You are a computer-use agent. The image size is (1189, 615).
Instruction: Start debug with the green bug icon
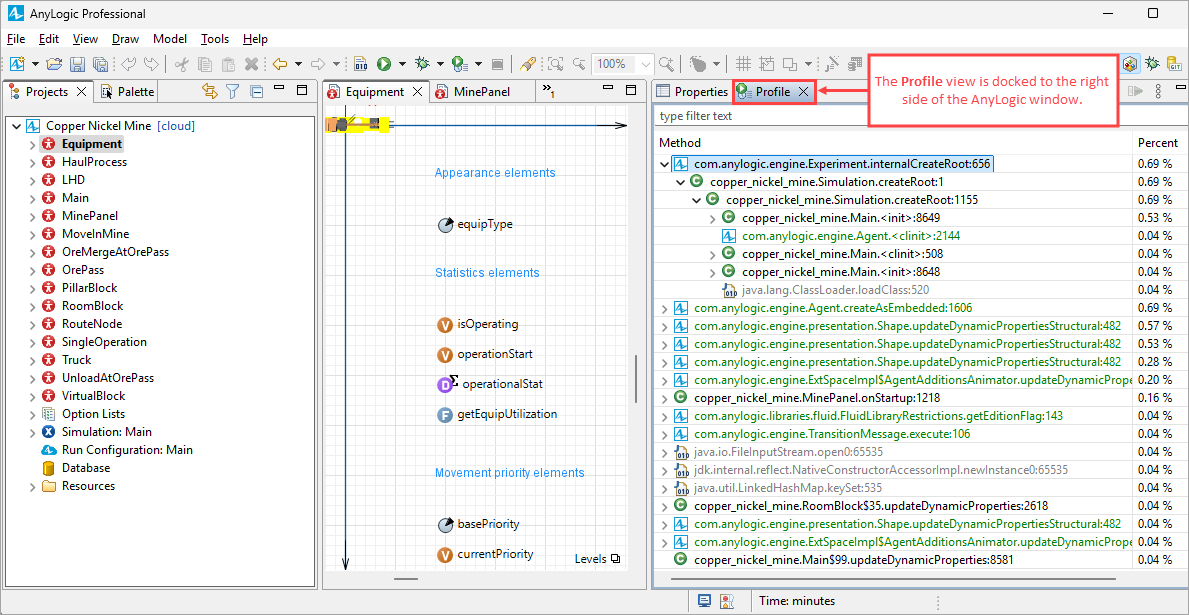click(422, 64)
